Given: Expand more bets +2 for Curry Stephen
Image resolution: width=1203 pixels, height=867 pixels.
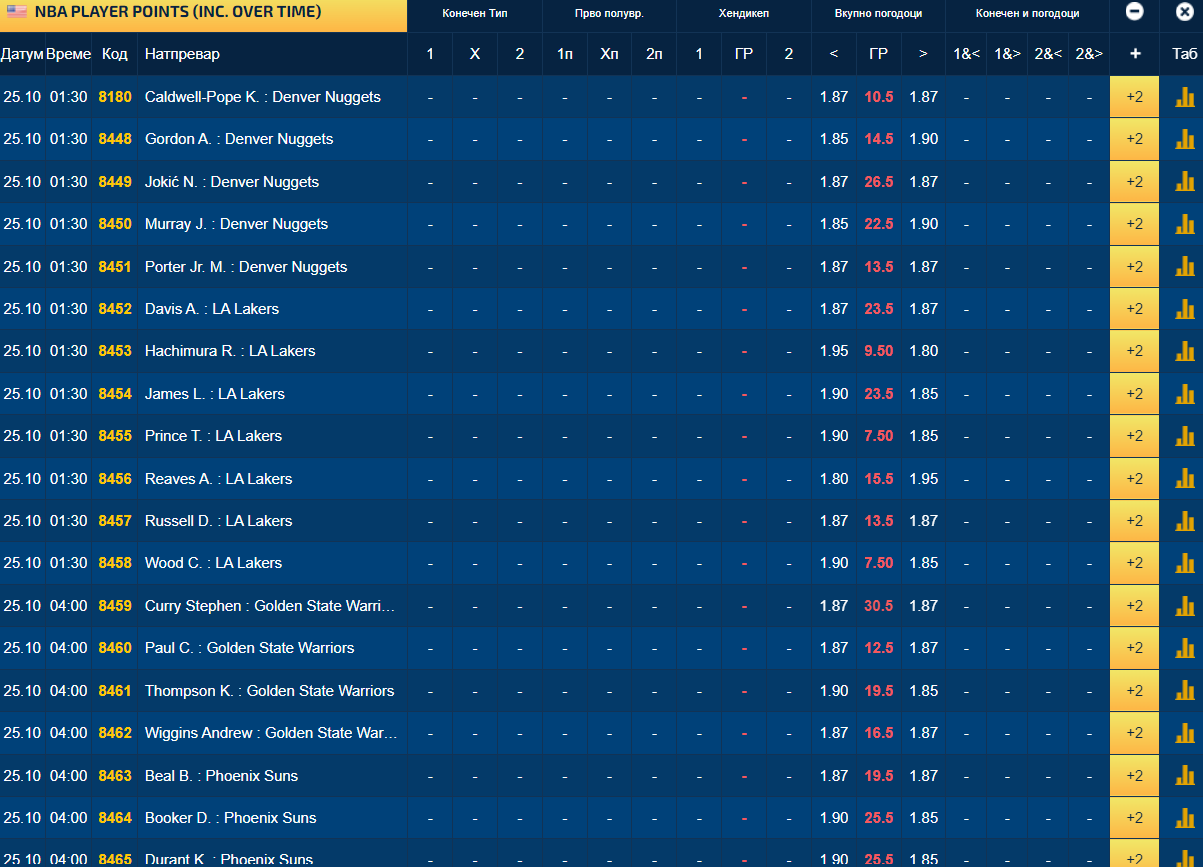Looking at the screenshot, I should [x=1134, y=606].
